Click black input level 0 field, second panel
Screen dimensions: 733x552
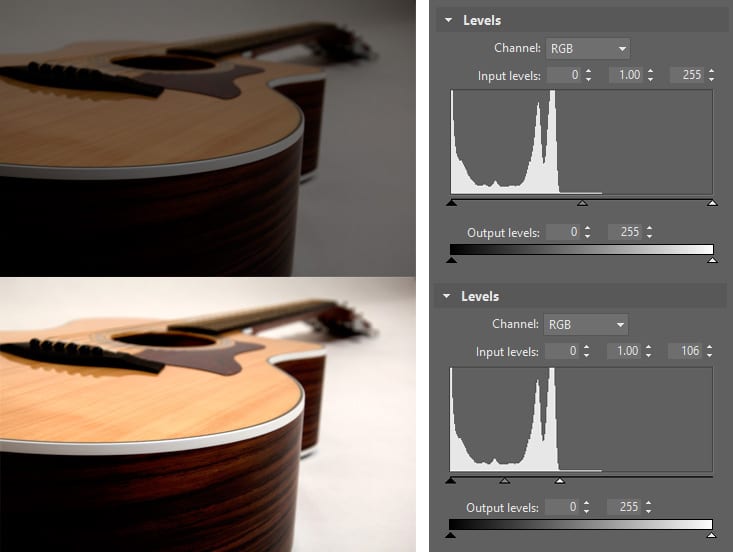562,351
